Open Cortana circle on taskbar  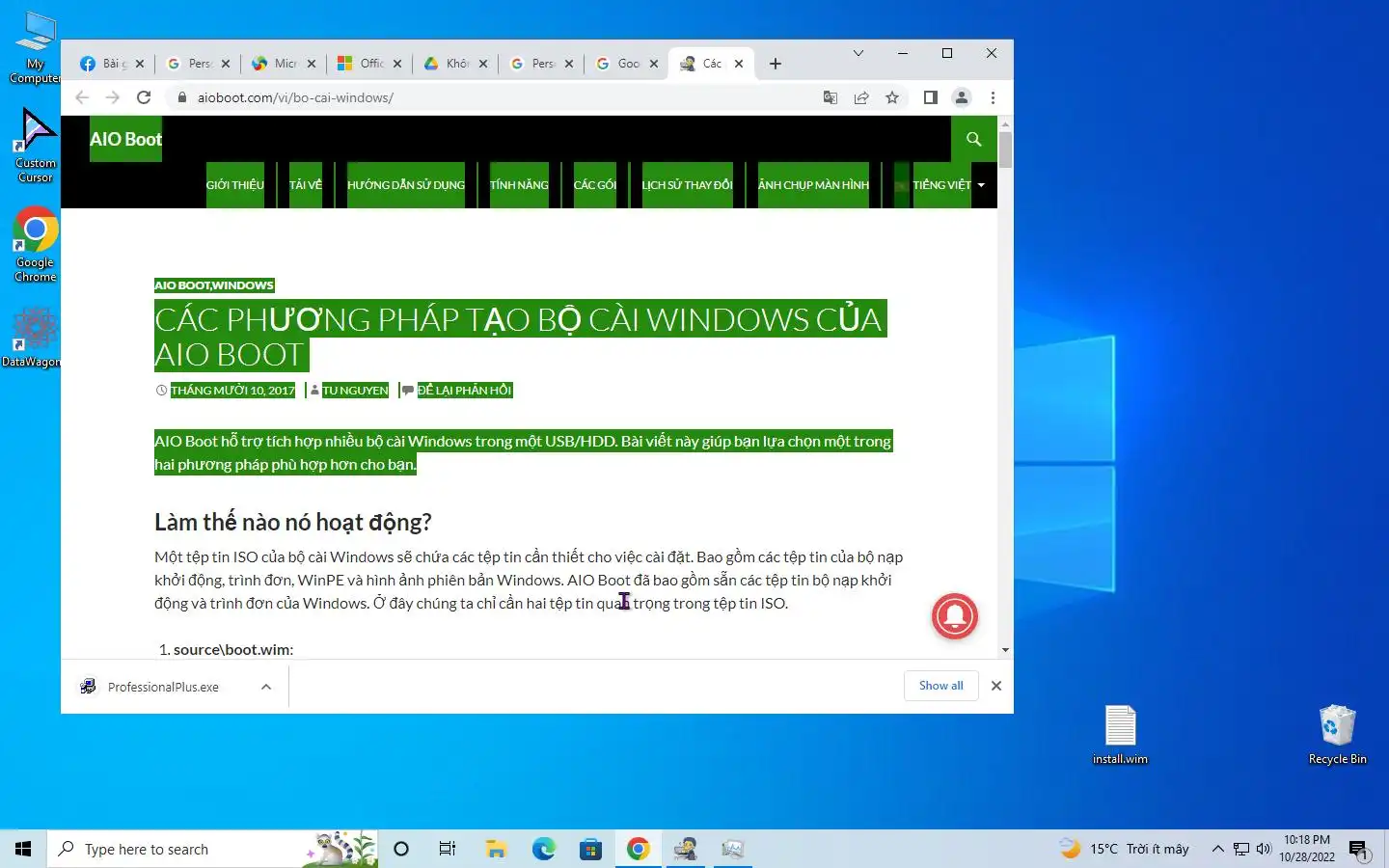click(401, 849)
